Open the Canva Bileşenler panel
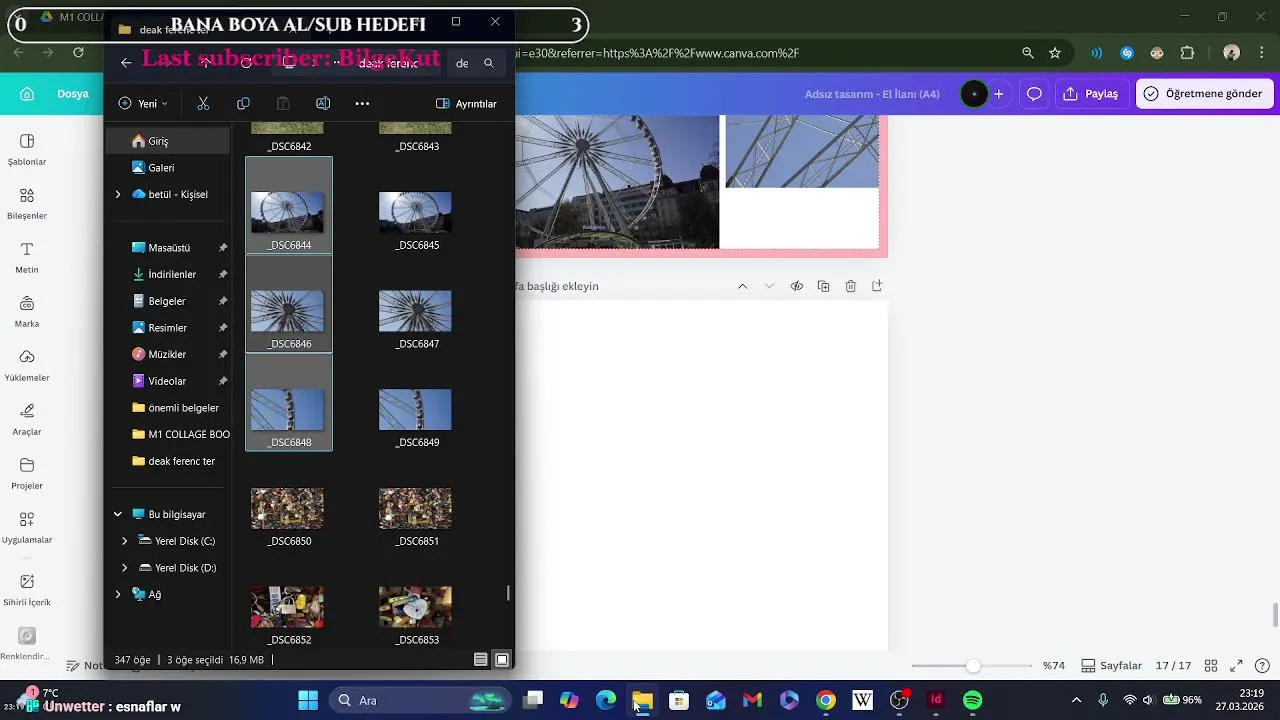The width and height of the screenshot is (1280, 720). point(27,203)
